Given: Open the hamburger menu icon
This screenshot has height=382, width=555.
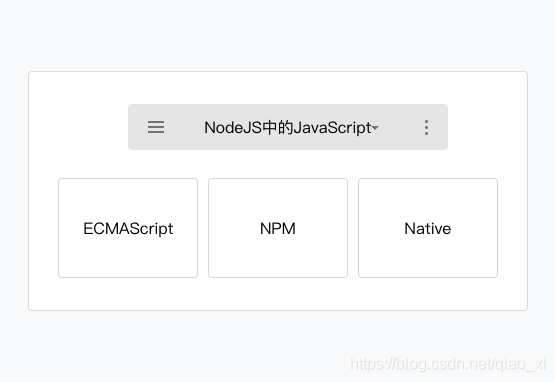Looking at the screenshot, I should tap(156, 127).
